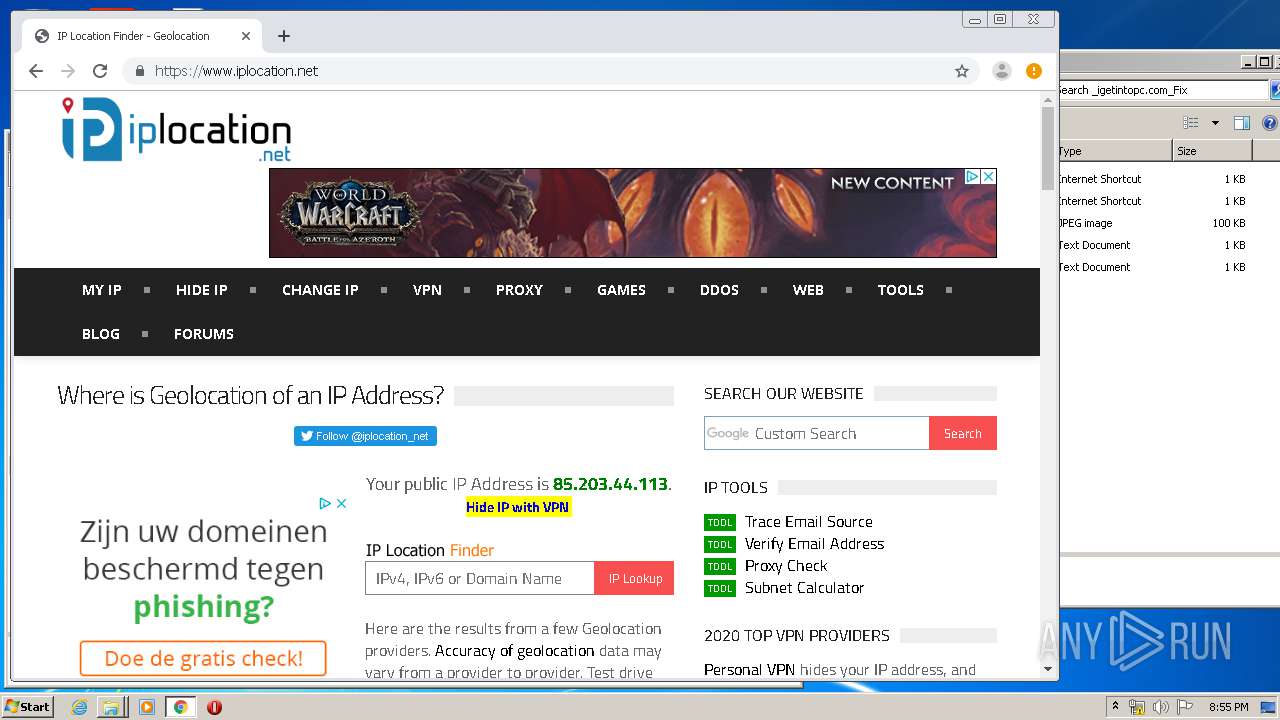This screenshot has width=1280, height=720.
Task: Open Explorer view options dropdown arrow
Action: [1215, 123]
